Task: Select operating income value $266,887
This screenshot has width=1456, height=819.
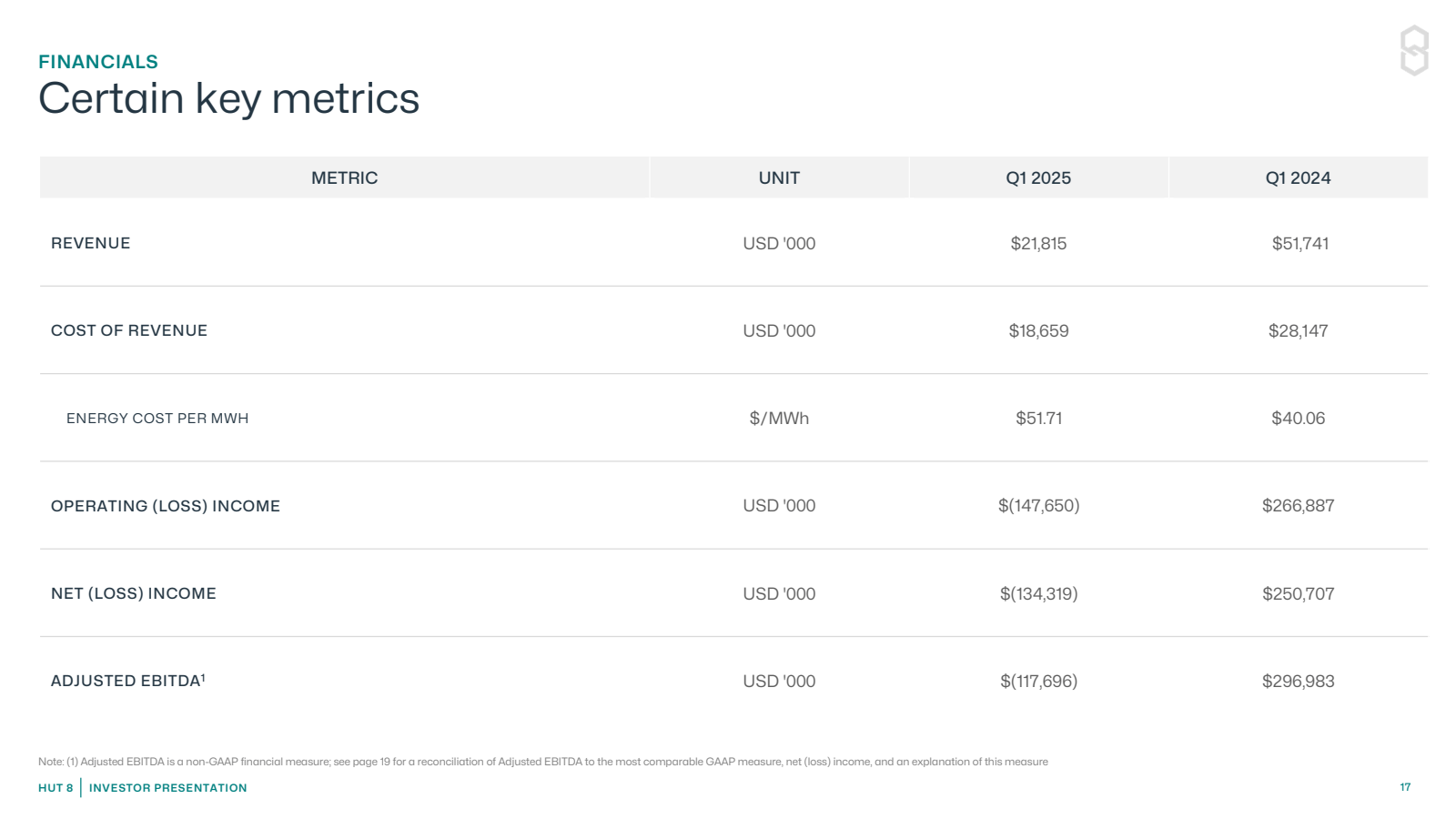Action: [x=1299, y=505]
